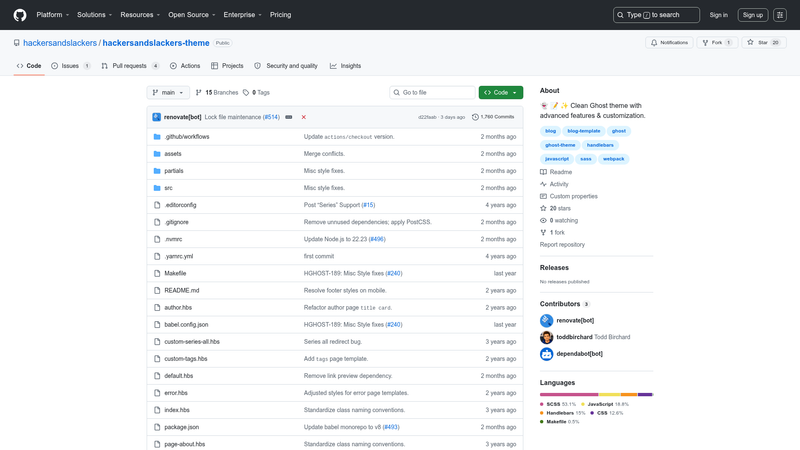Expand the Platform menu
The image size is (800, 450).
(53, 15)
